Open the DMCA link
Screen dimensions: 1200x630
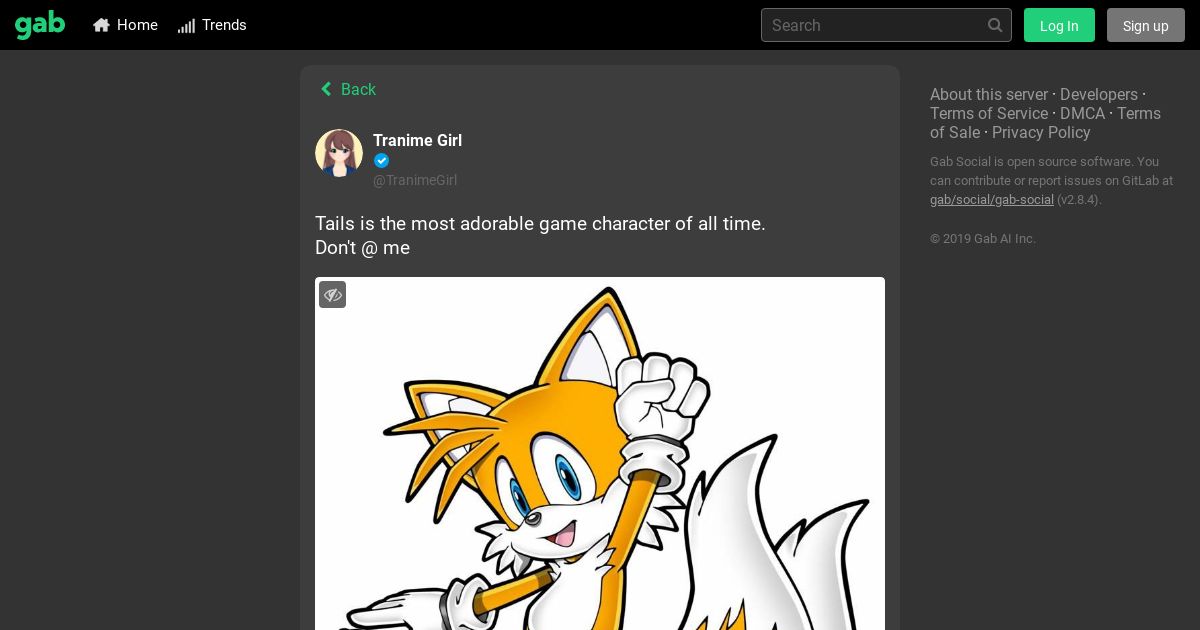(1082, 113)
